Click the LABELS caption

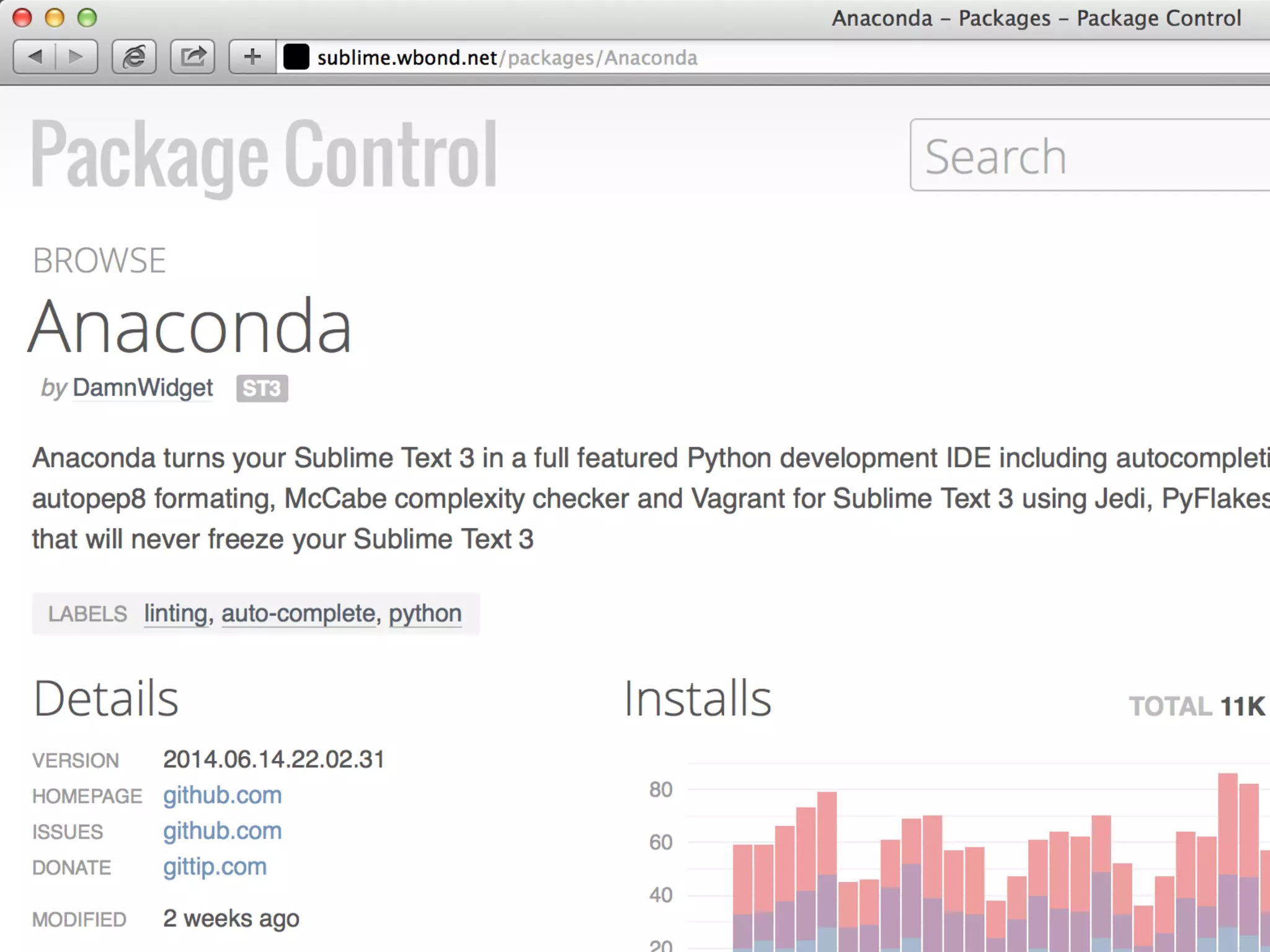(x=87, y=614)
